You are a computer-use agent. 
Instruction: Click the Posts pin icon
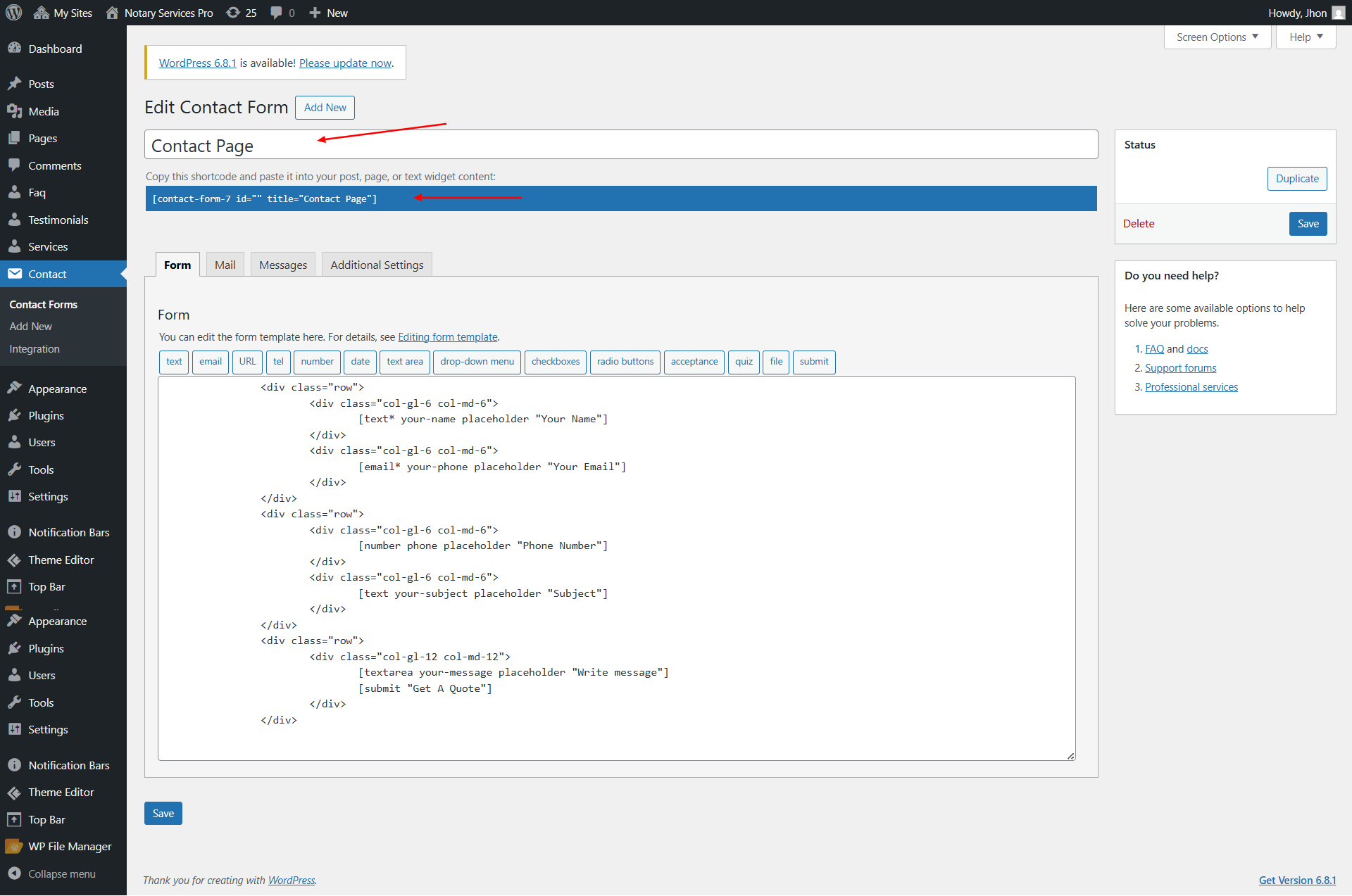point(14,84)
